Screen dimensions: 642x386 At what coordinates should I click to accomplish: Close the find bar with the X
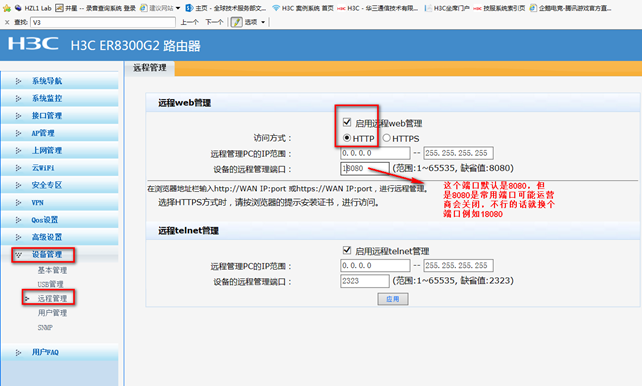7,22
